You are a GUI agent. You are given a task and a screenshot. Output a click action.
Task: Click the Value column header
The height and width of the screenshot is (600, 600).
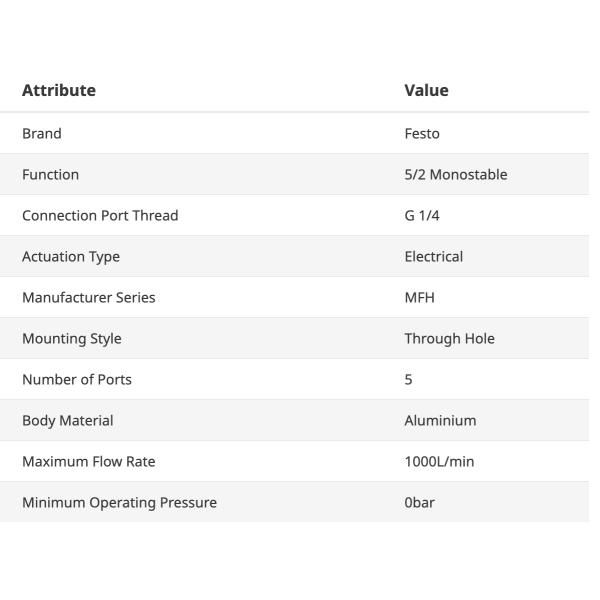coord(426,90)
